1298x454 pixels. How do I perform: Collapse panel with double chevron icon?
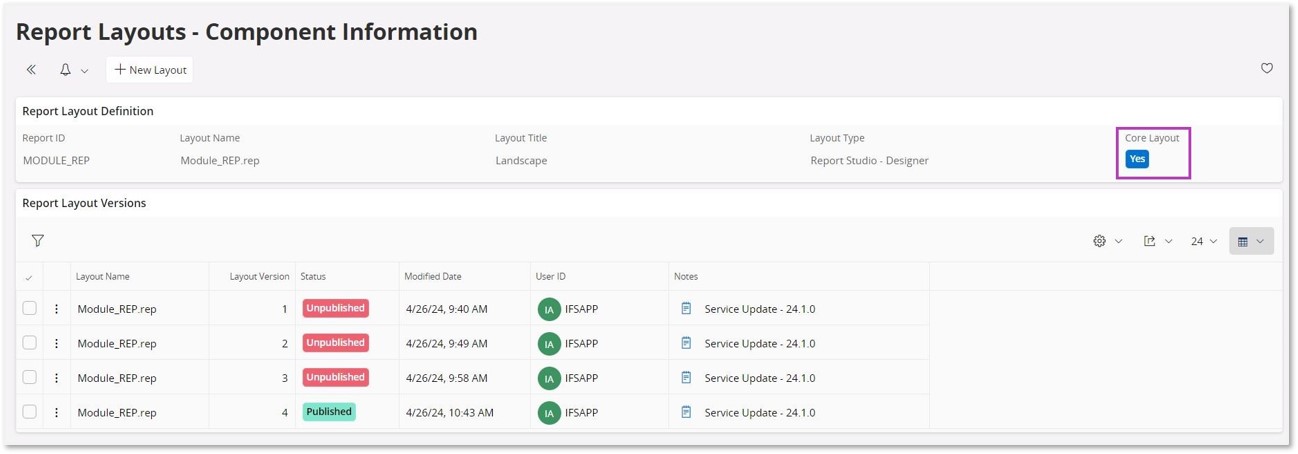pos(31,70)
